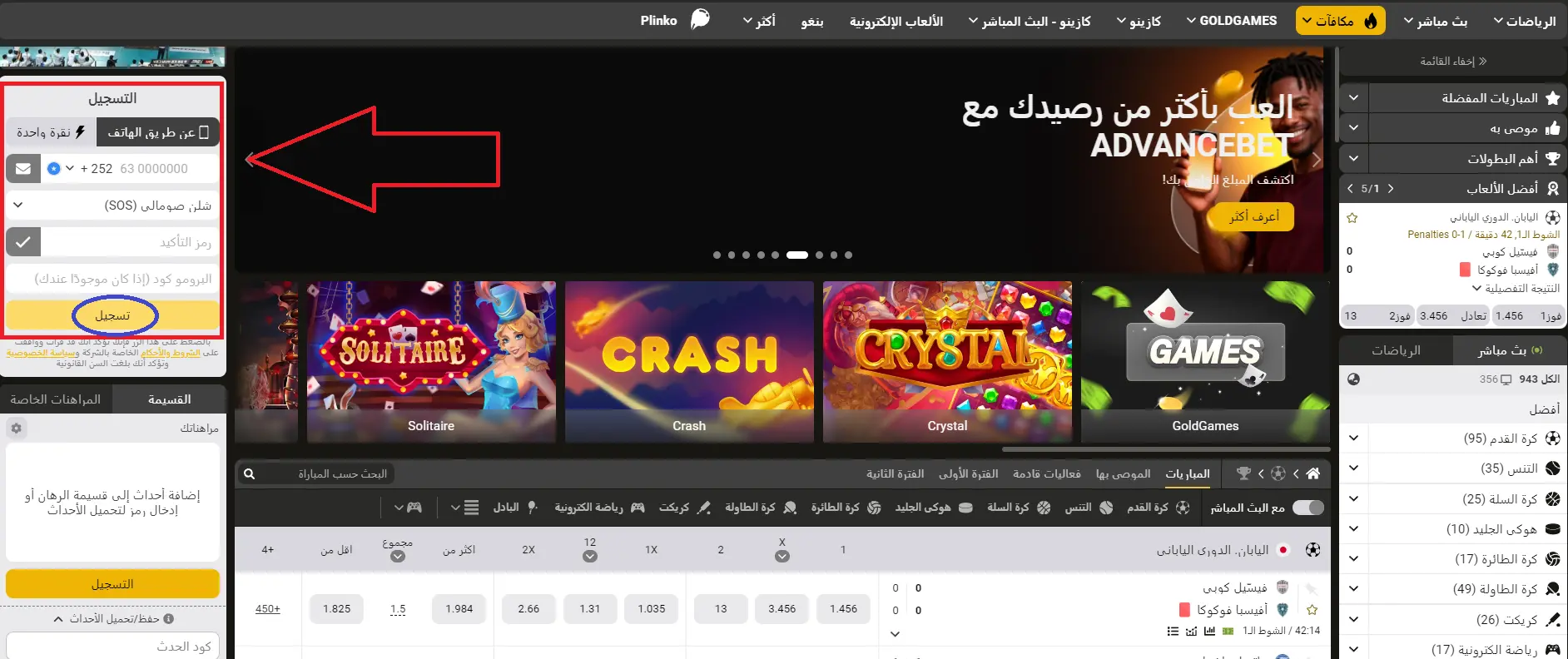Image resolution: width=1568 pixels, height=659 pixels.
Task: Open match statistics bar chart icon
Action: point(1209,632)
